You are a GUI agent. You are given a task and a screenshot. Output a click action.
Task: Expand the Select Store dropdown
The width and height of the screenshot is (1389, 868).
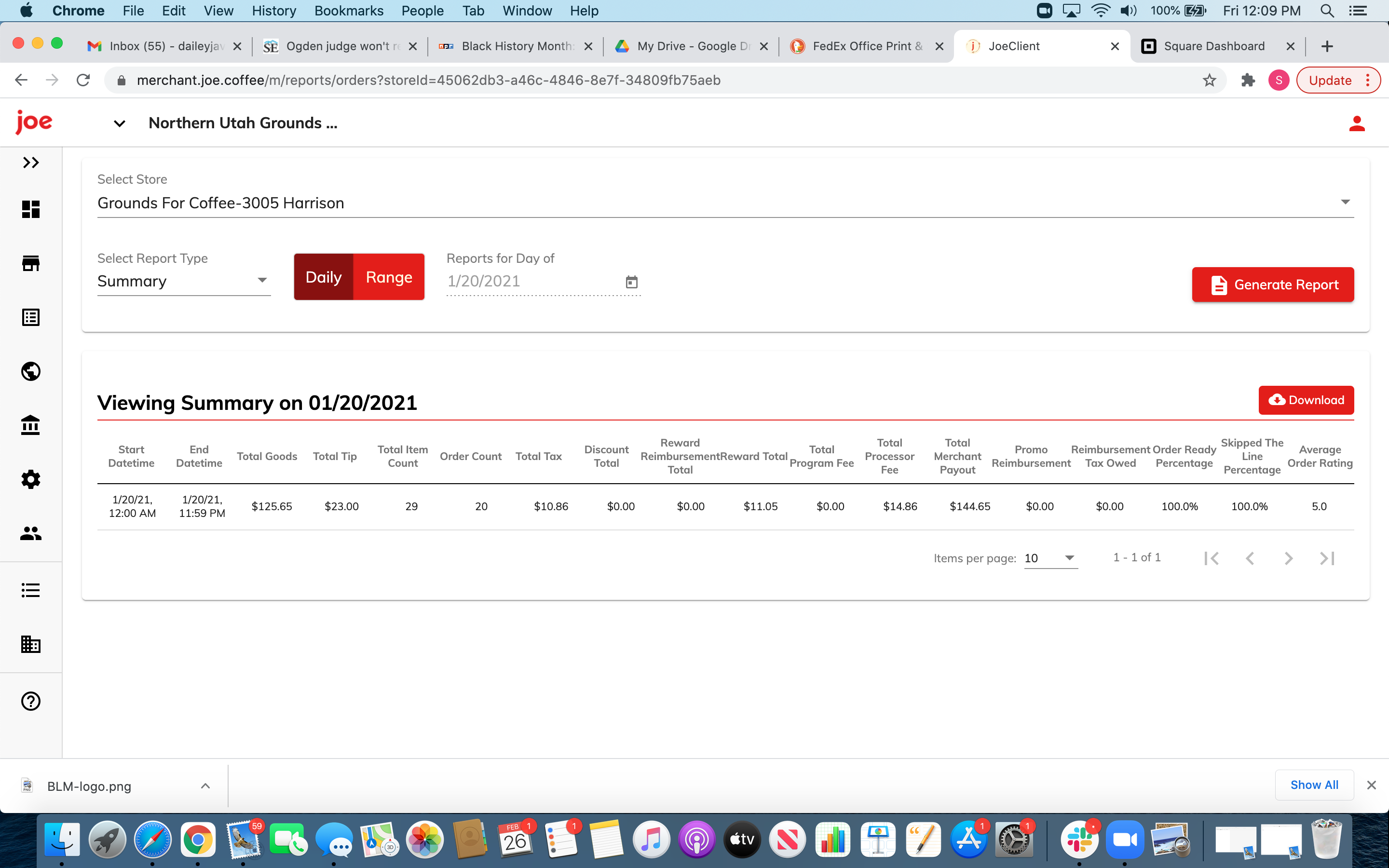725,203
